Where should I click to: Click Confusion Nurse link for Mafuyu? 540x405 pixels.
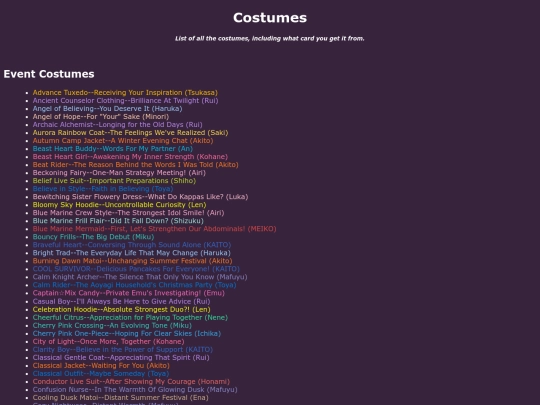tap(135, 390)
